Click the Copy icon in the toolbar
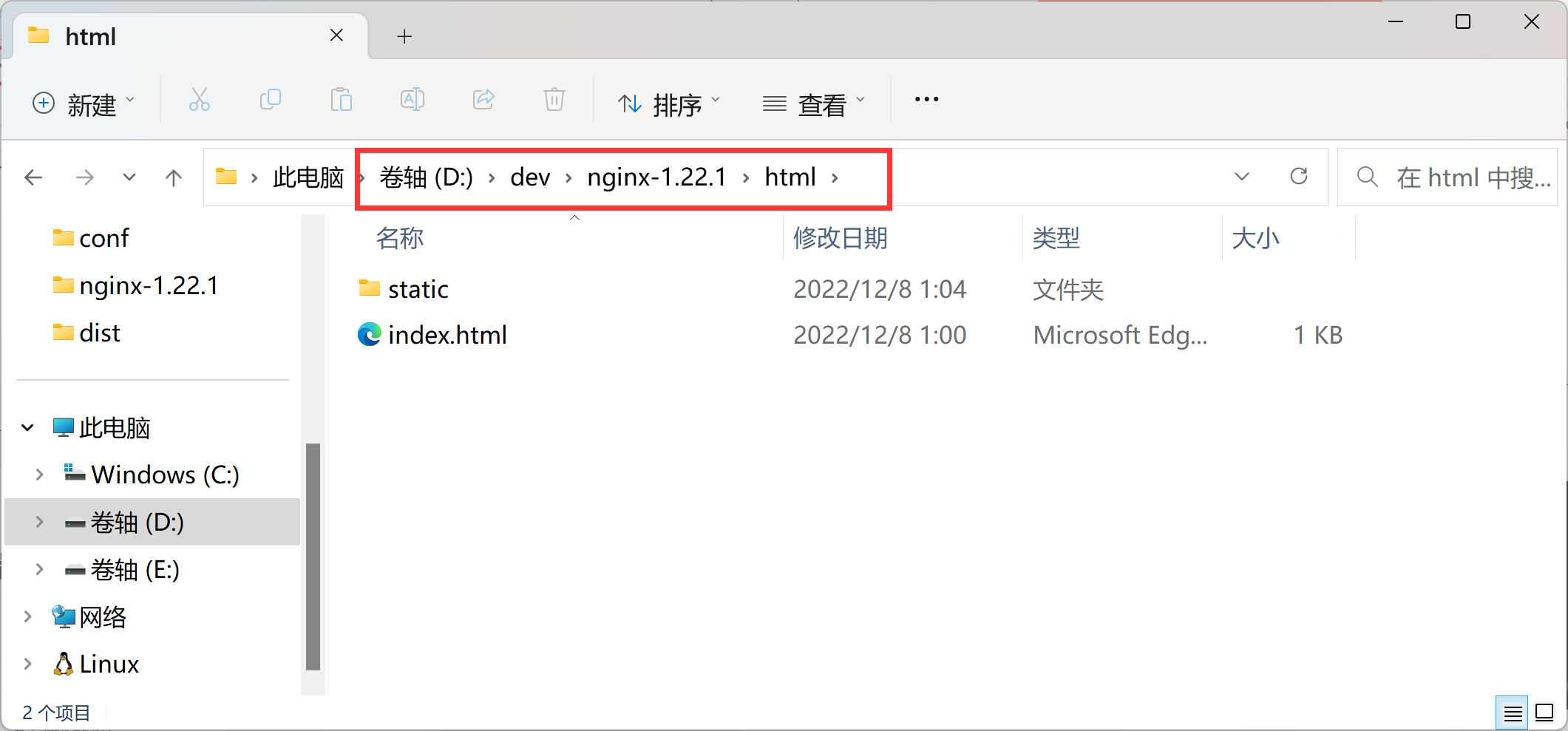 [x=271, y=100]
